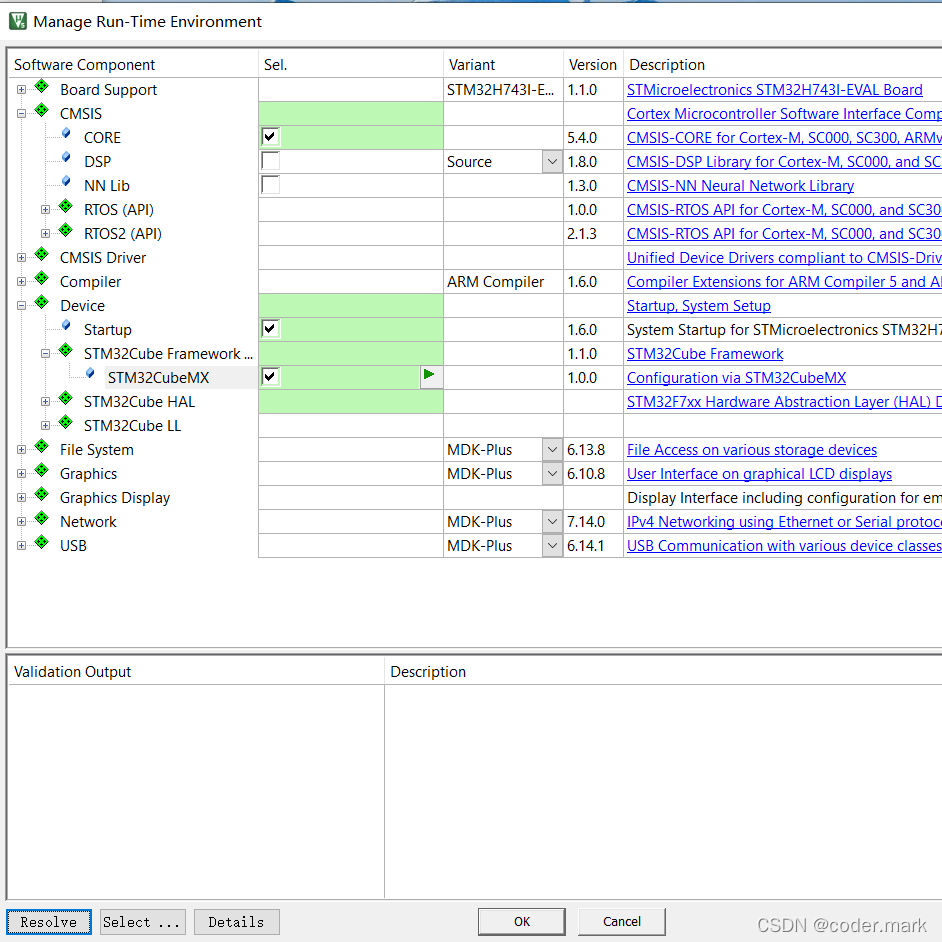Open File Access on various storage devices link
Image resolution: width=942 pixels, height=942 pixels.
pyautogui.click(x=752, y=450)
